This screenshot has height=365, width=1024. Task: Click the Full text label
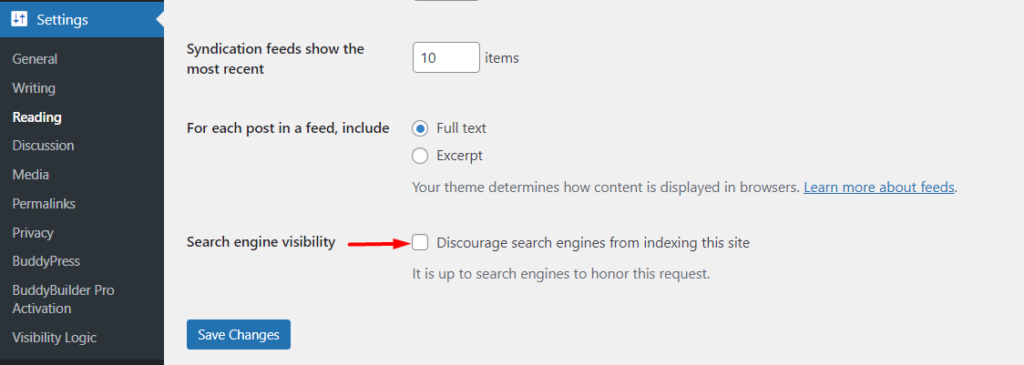(x=461, y=129)
